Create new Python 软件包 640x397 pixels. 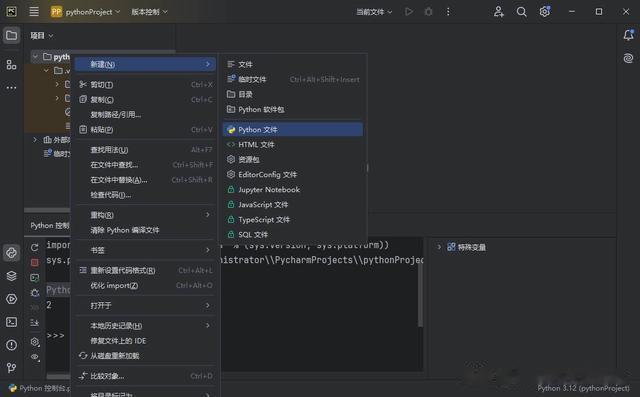(293, 109)
